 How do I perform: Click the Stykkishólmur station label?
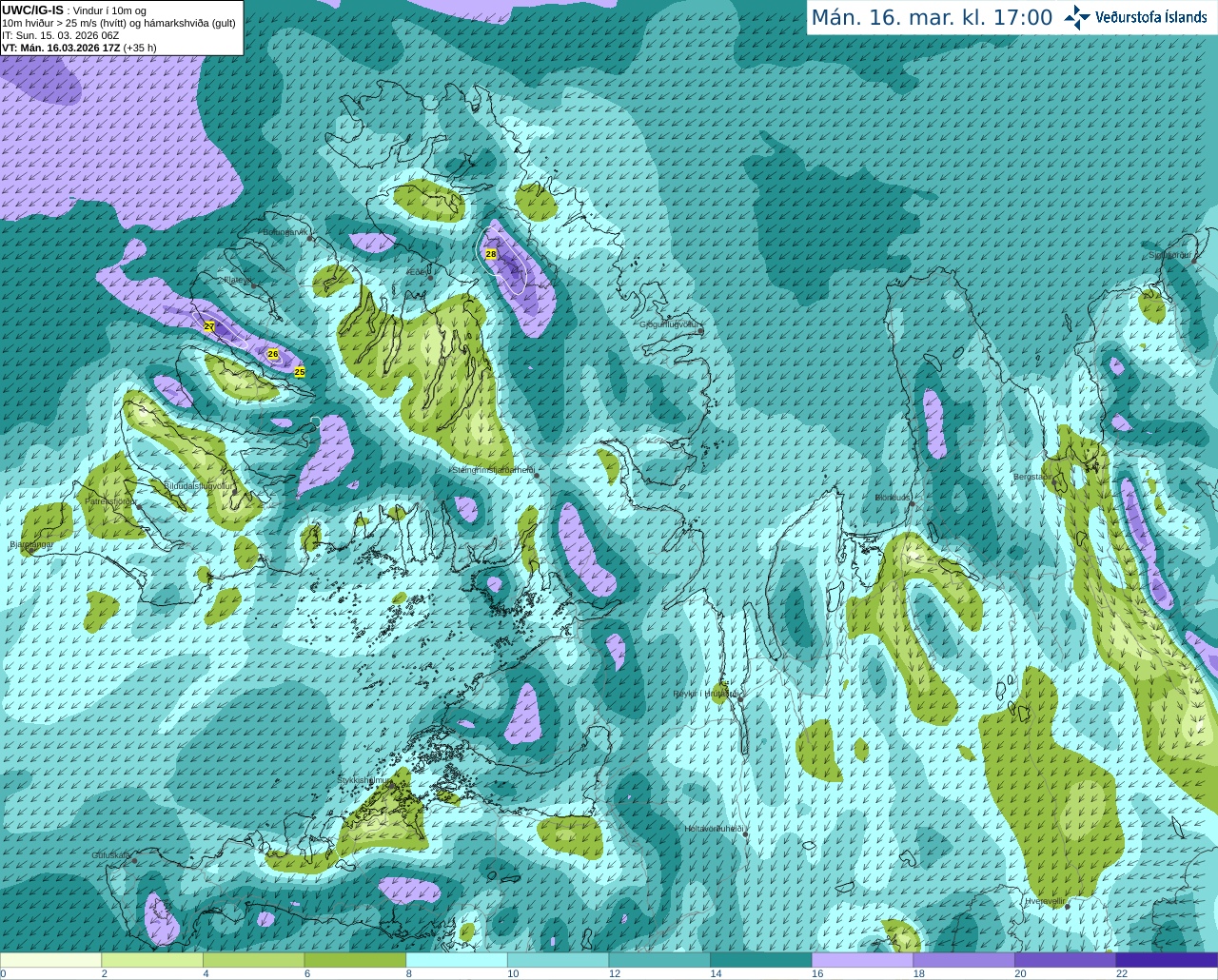coord(364,780)
